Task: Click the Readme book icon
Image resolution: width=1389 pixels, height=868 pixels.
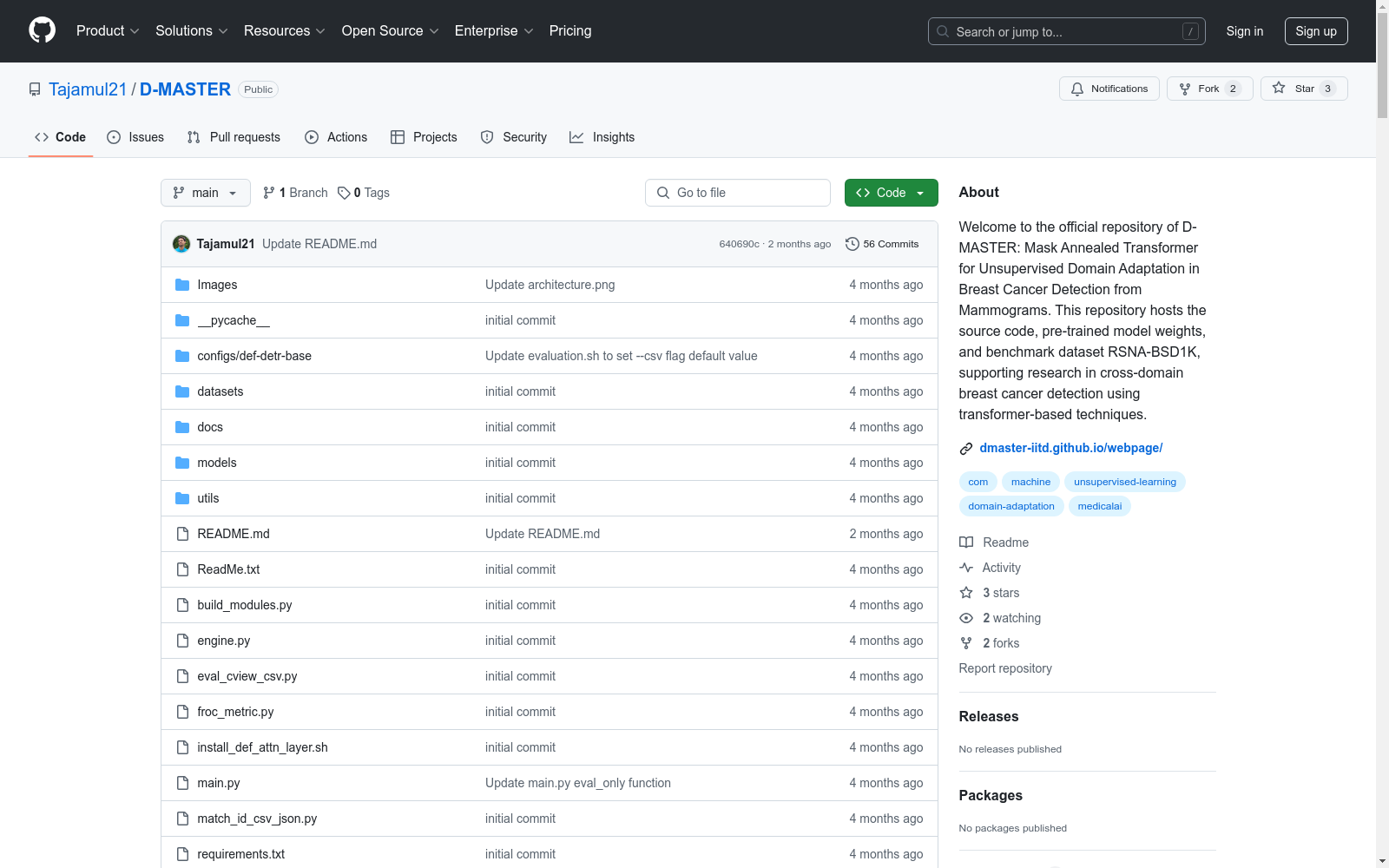Action: pos(966,542)
